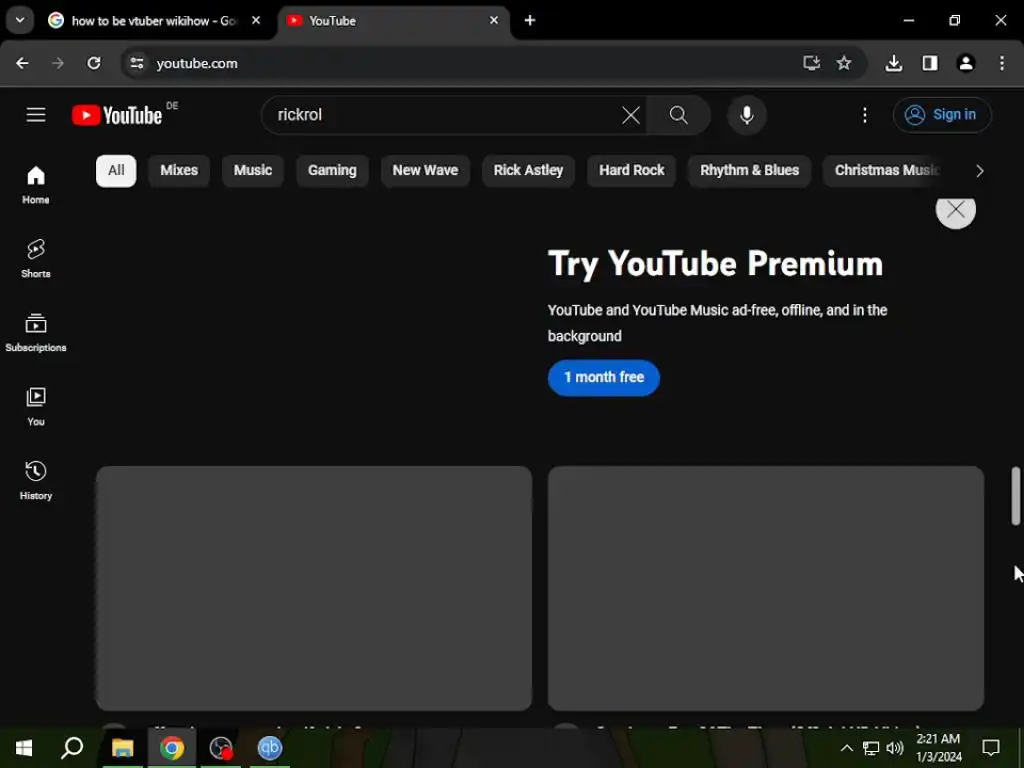Open the volume control in system tray
Image resolution: width=1024 pixels, height=768 pixels.
coord(895,748)
